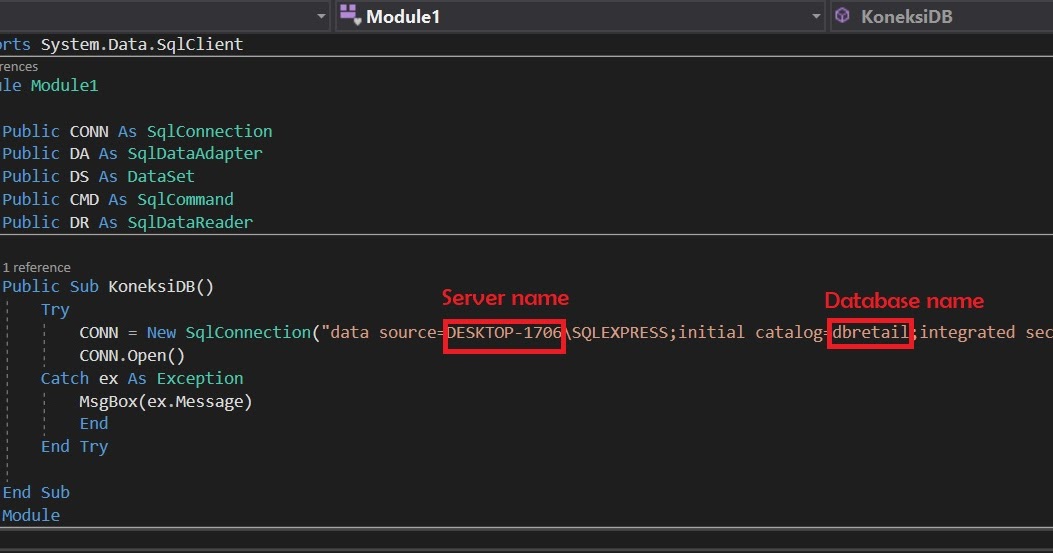Click 'System.Data.SqlClient' in imports line
This screenshot has width=1053, height=553.
tap(142, 44)
